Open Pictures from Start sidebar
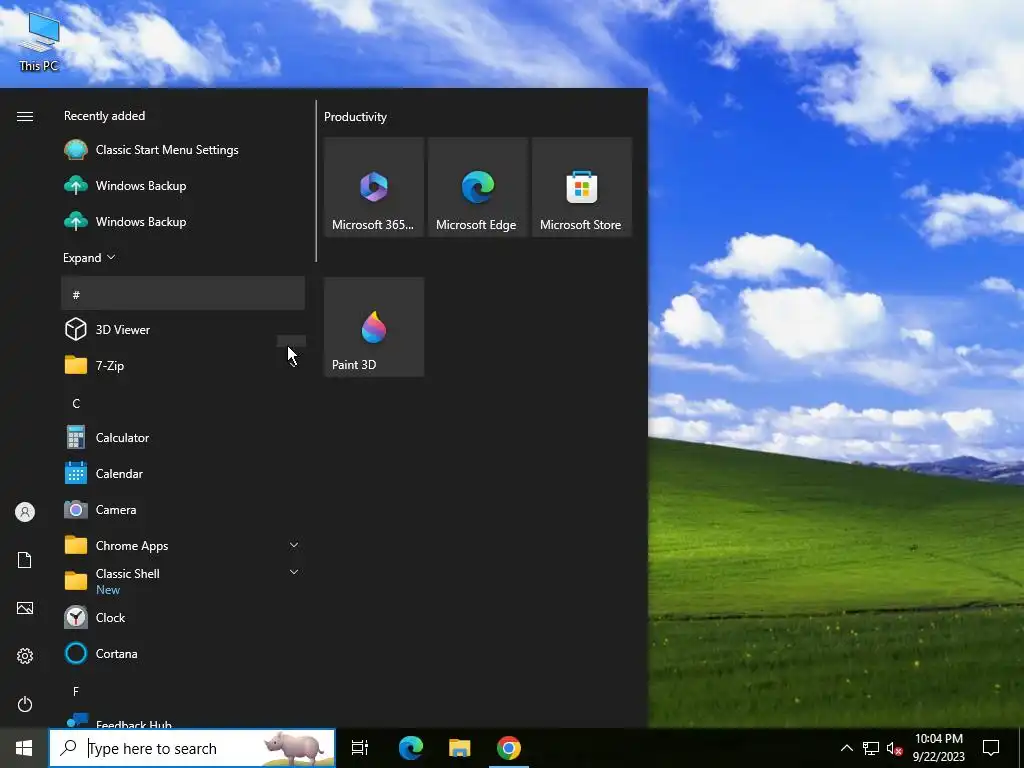This screenshot has width=1024, height=768. (x=25, y=608)
